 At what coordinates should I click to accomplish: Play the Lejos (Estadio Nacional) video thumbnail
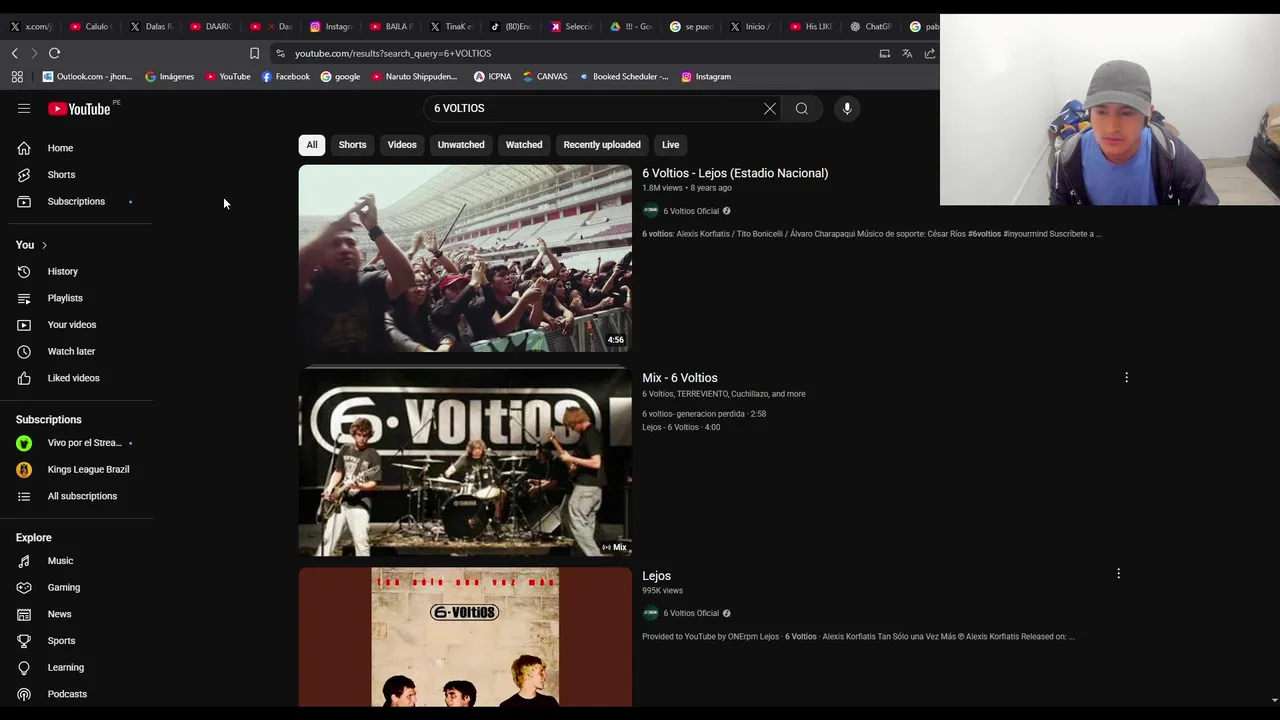(465, 258)
